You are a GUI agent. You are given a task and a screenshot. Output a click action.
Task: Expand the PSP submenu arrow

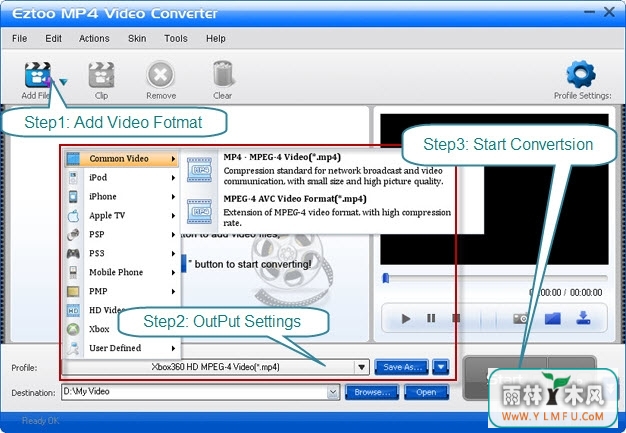point(173,234)
